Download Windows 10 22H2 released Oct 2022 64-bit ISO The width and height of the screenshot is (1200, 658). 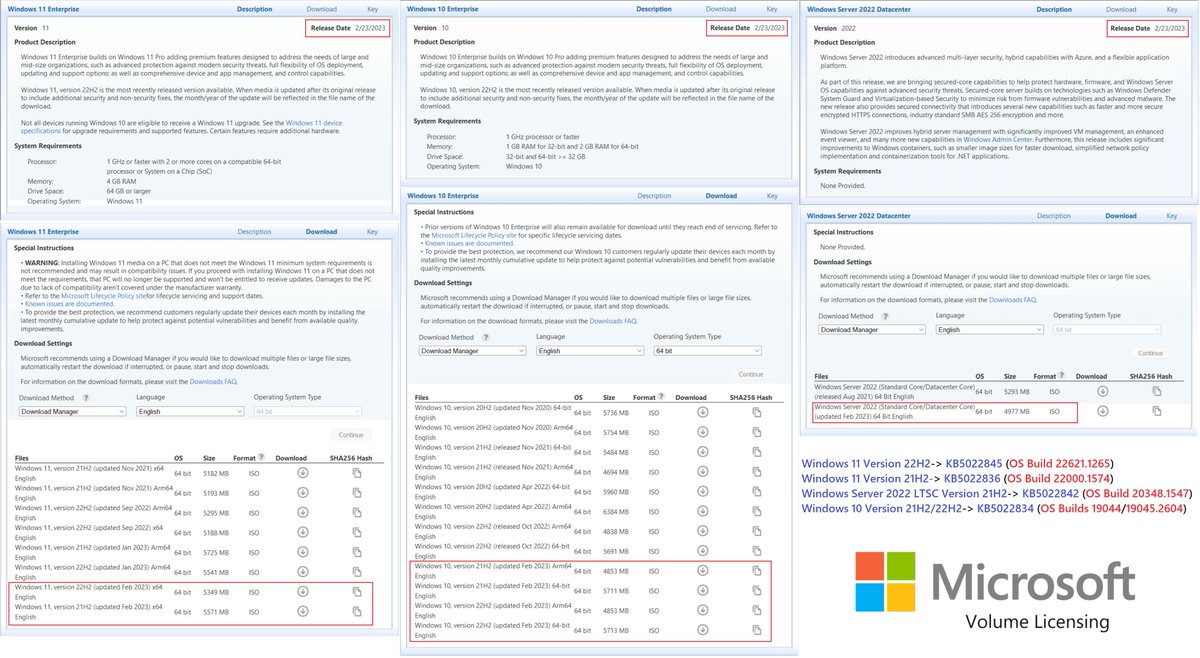(703, 549)
